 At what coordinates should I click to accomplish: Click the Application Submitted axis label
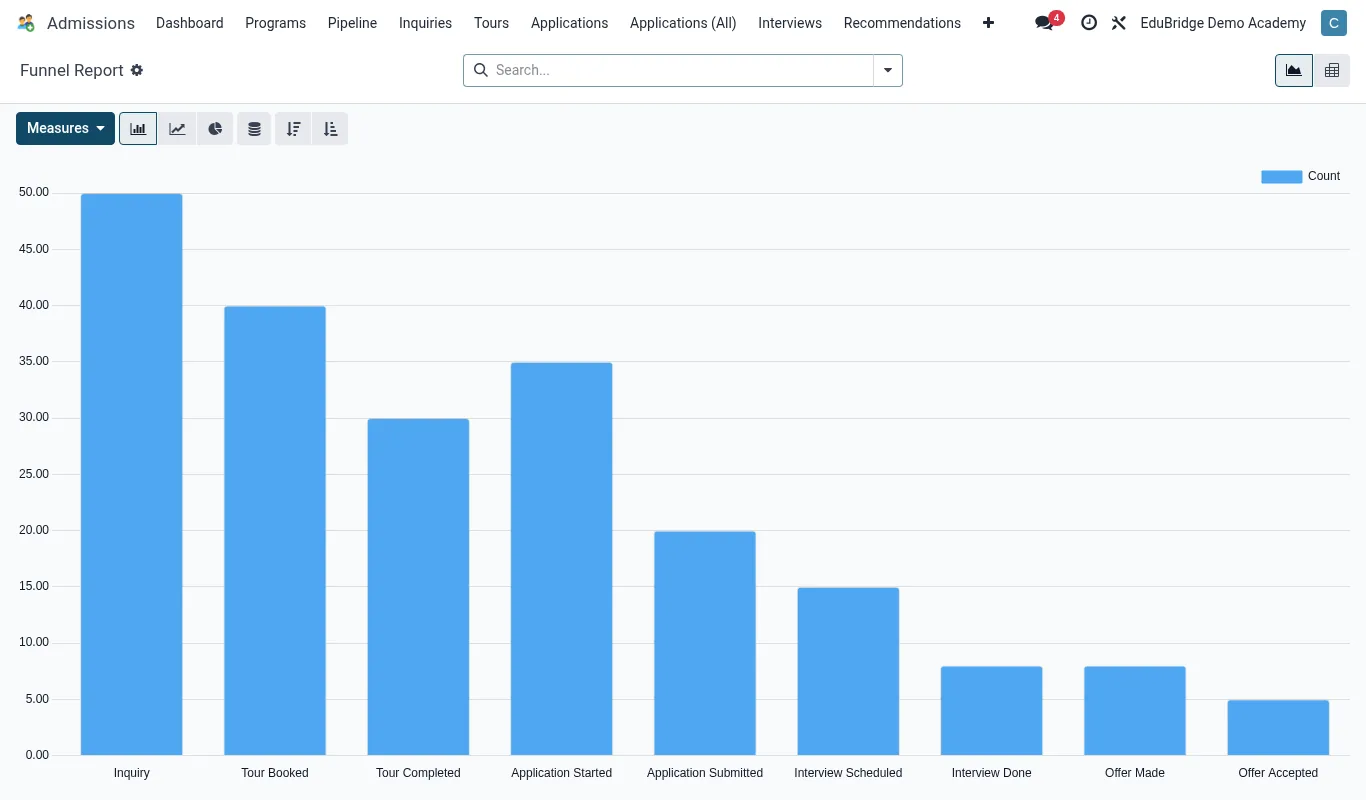coord(705,773)
